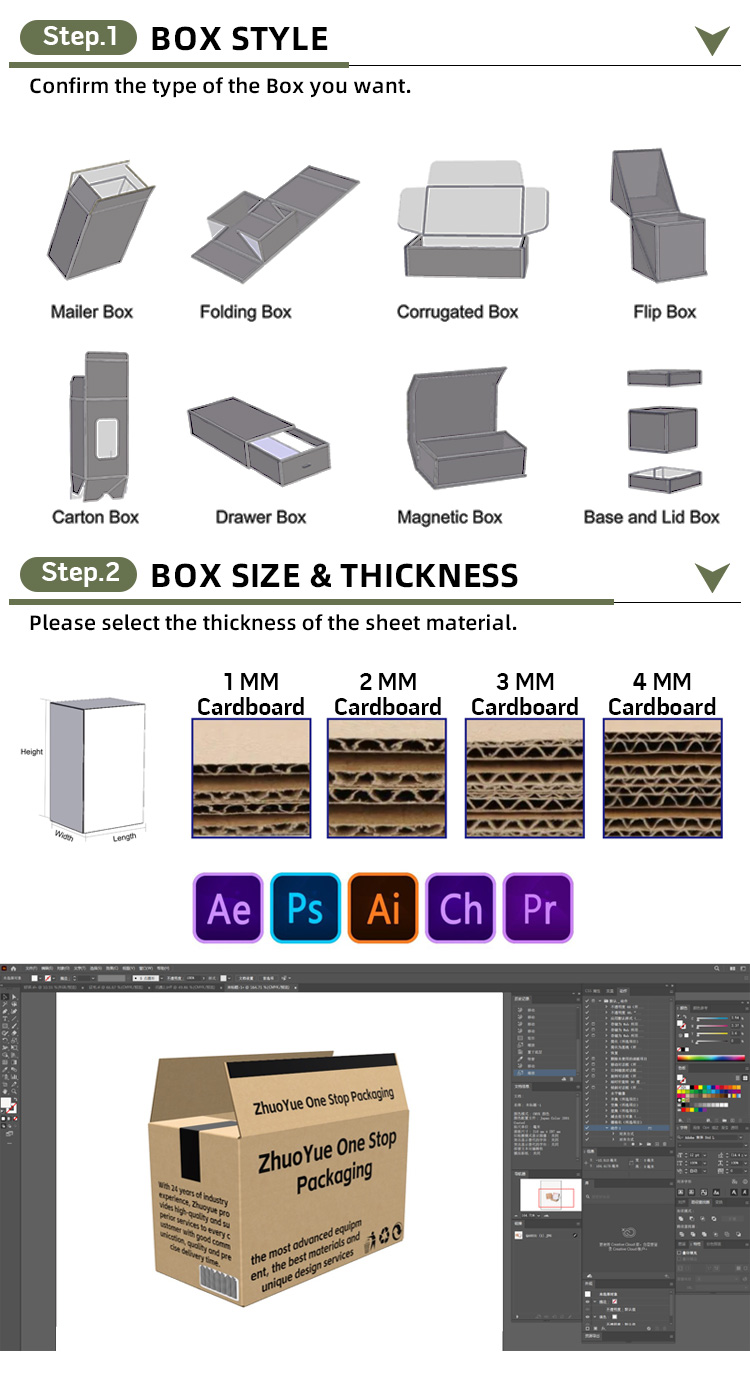The height and width of the screenshot is (1382, 750).
Task: Click the Illustrator Ai icon
Action: click(383, 908)
